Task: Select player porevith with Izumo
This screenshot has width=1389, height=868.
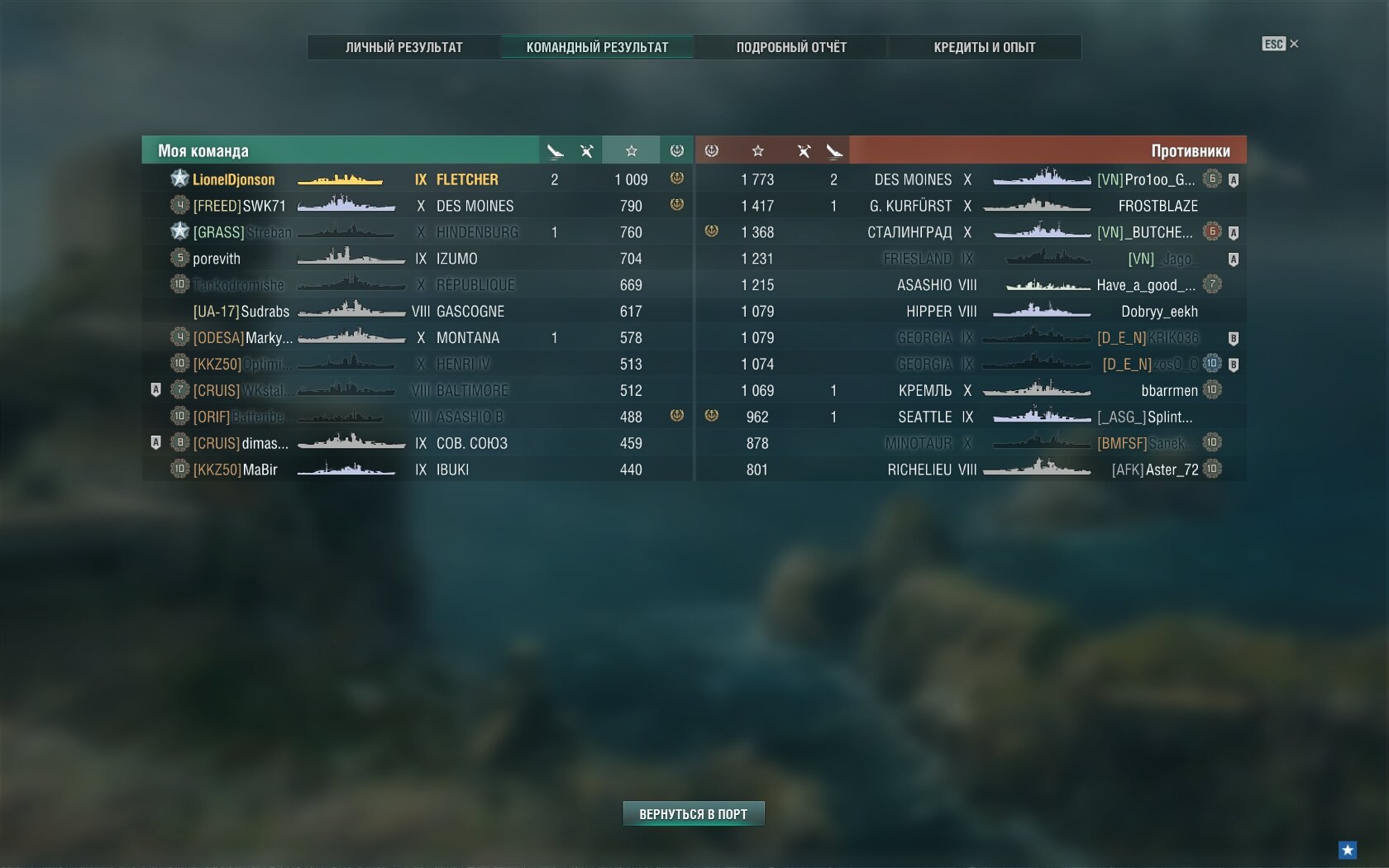Action: pyautogui.click(x=418, y=258)
